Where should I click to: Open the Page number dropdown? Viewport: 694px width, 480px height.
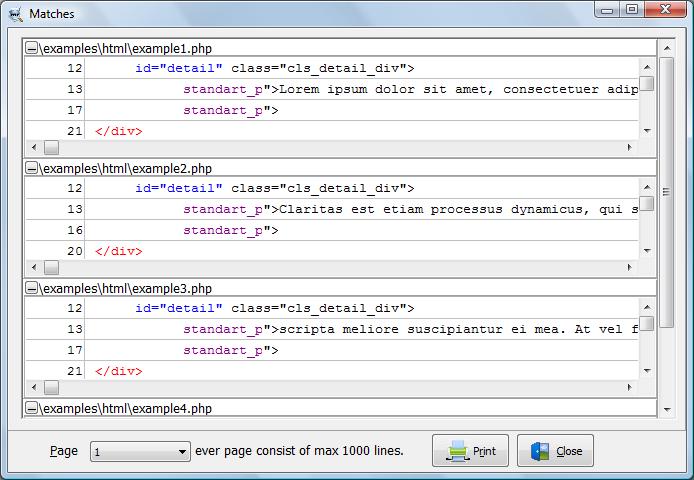pyautogui.click(x=181, y=452)
